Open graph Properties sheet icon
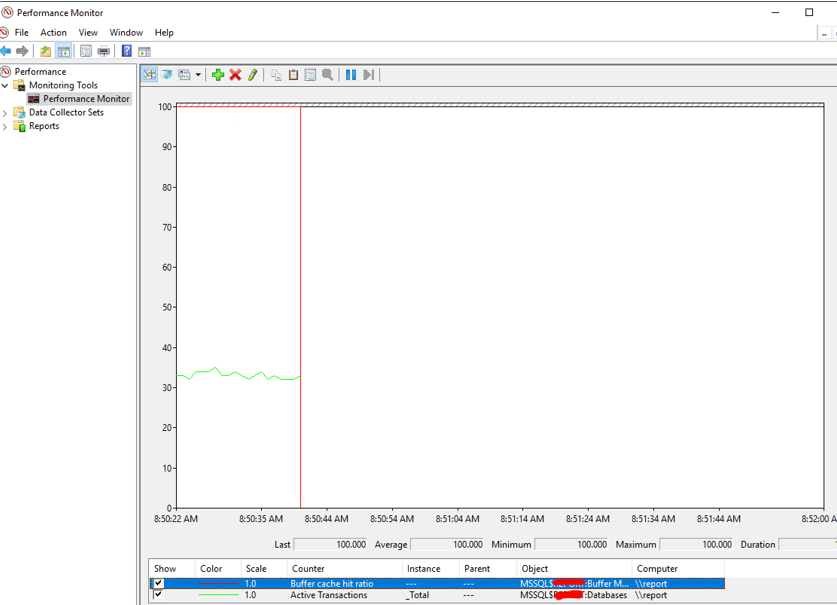The width and height of the screenshot is (837, 605). pyautogui.click(x=310, y=75)
